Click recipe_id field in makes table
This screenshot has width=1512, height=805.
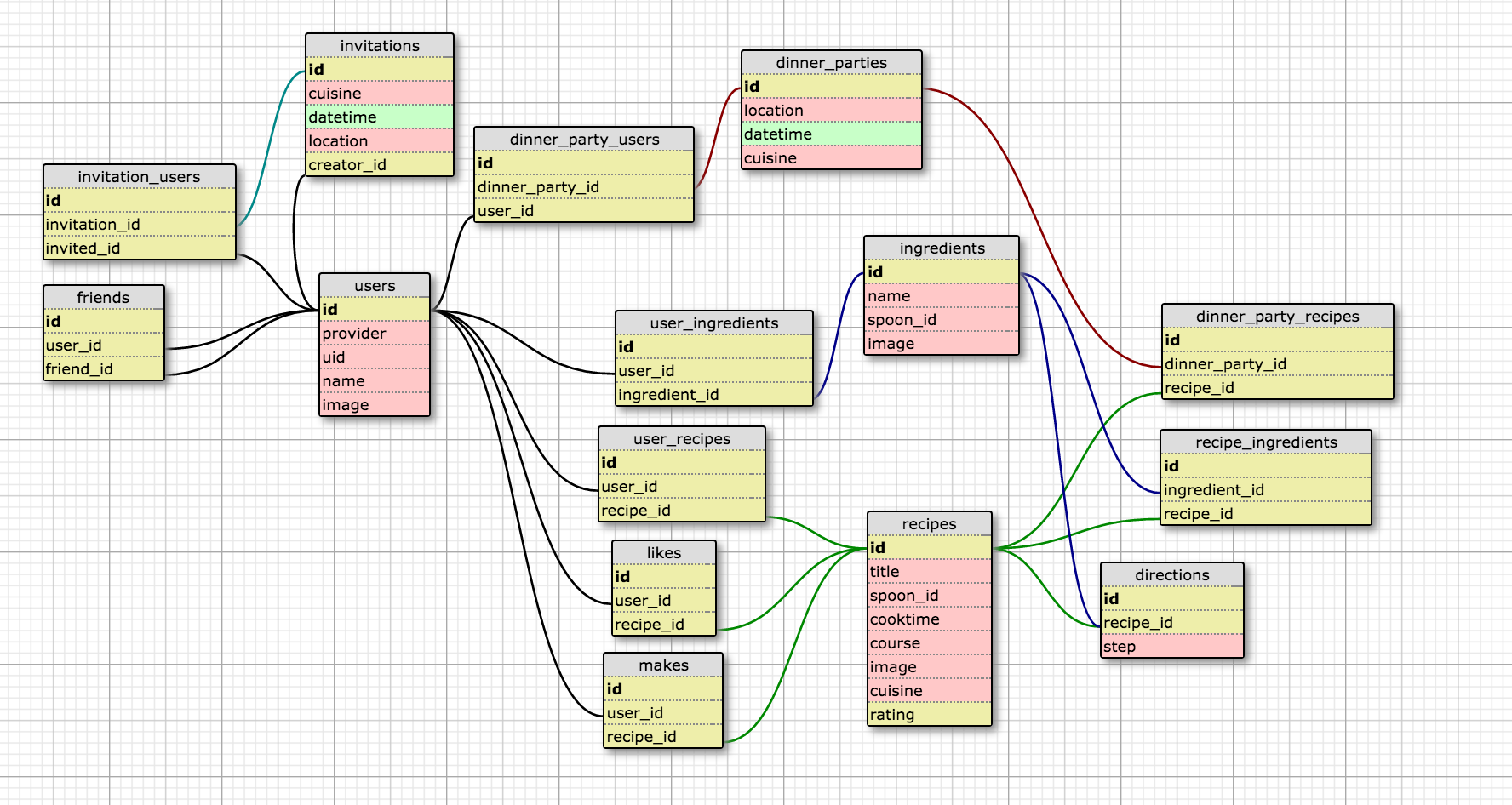[x=663, y=737]
